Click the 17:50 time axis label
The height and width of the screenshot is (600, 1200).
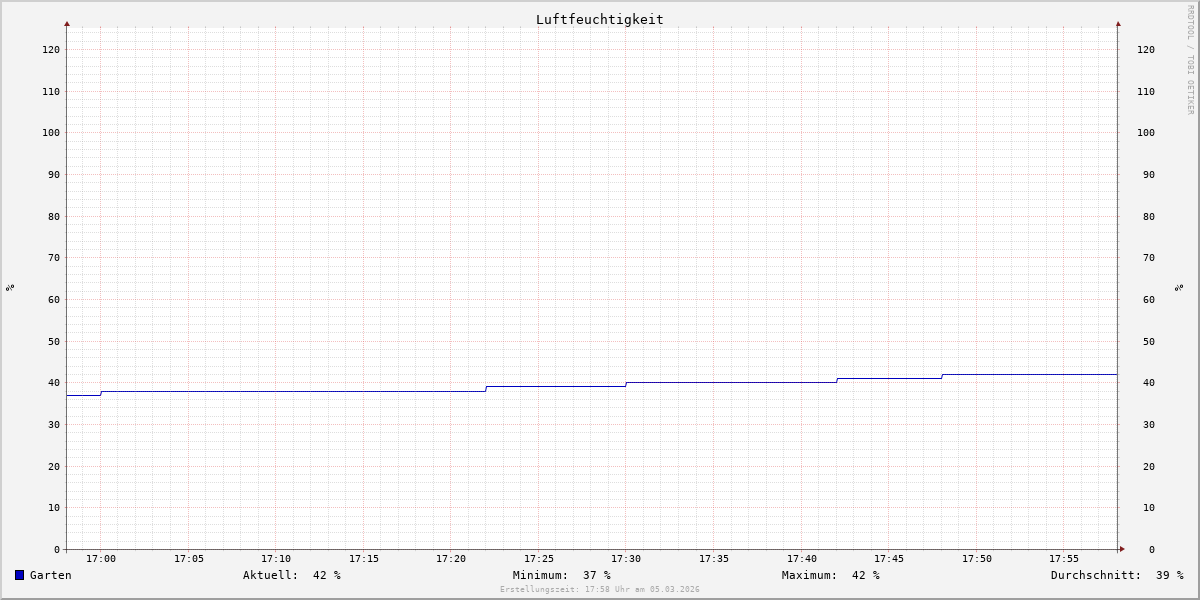[x=977, y=559]
